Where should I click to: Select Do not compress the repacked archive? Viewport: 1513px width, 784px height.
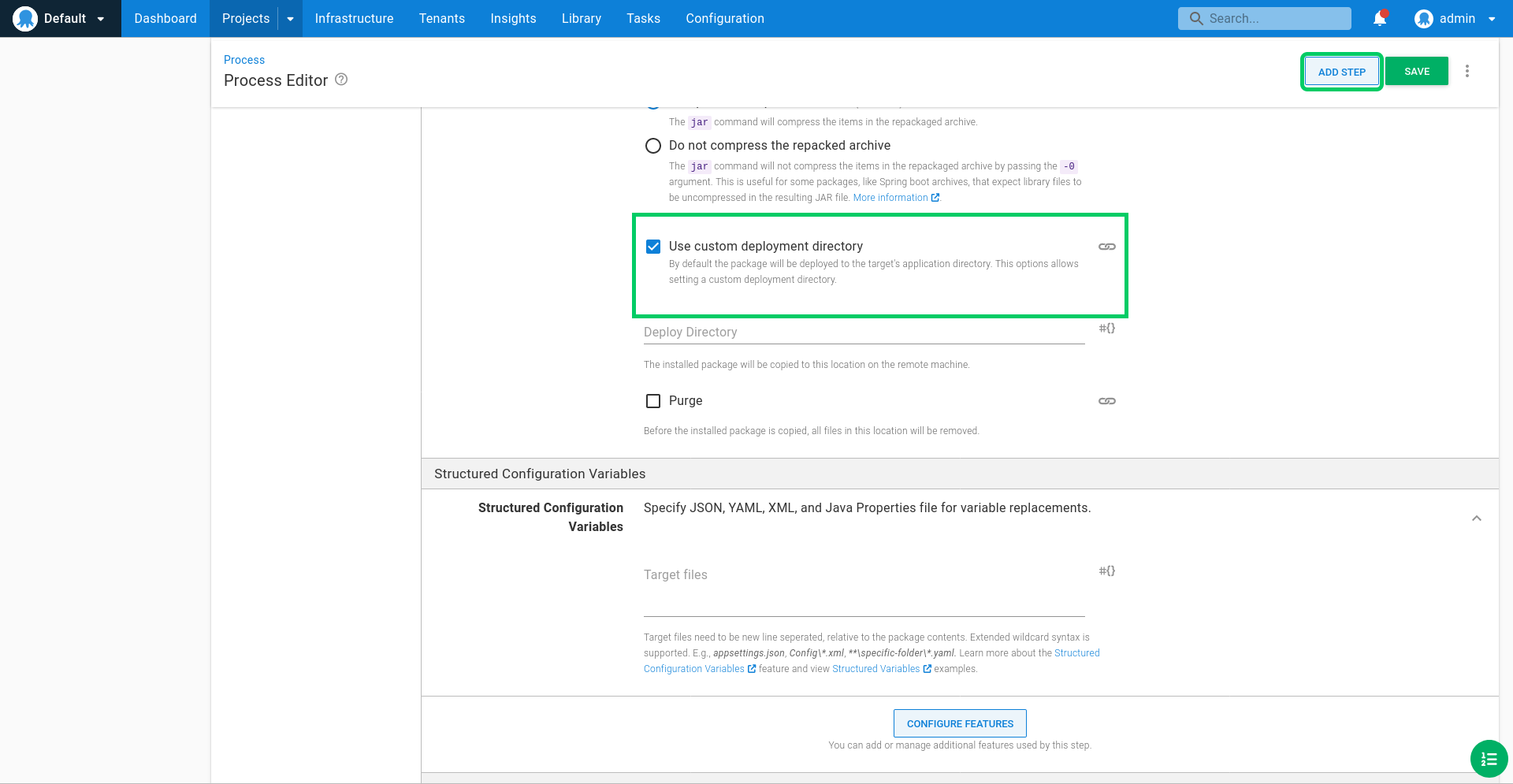(653, 146)
